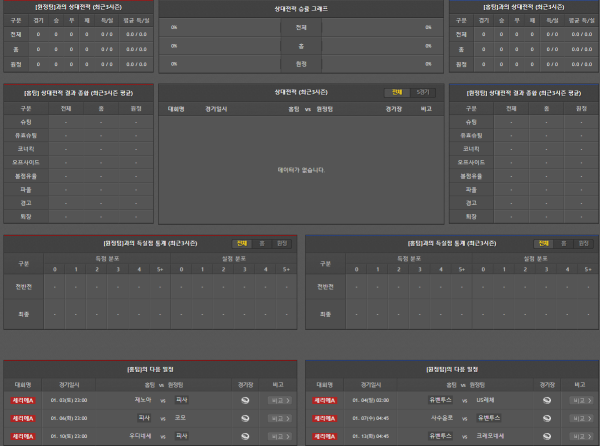The height and width of the screenshot is (446, 600).
Task: Click the 홈 bar in 상대전적 승률 그래프
Action: [301, 46]
